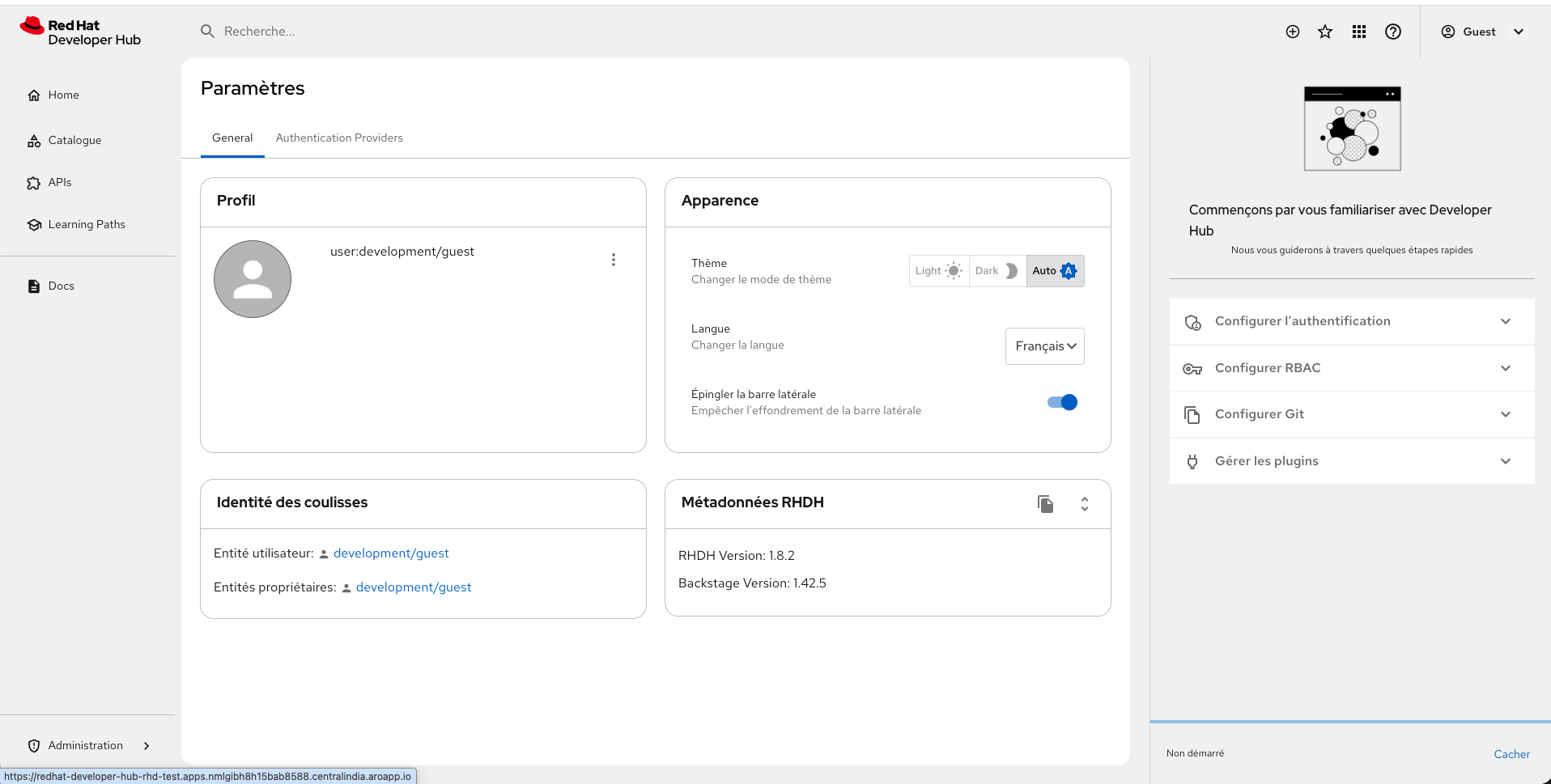Click Cacher to hide quickstart panel
The width and height of the screenshot is (1551, 784).
point(1511,754)
